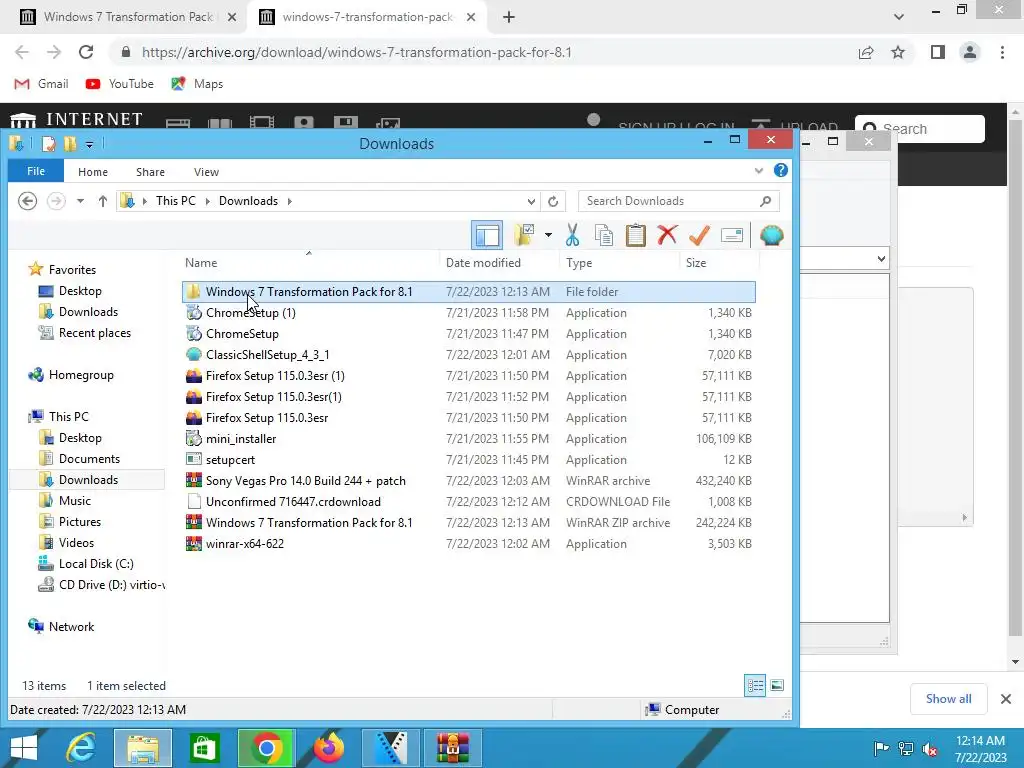Select winrar-x64-622 installer
1024x768 pixels.
468,543
